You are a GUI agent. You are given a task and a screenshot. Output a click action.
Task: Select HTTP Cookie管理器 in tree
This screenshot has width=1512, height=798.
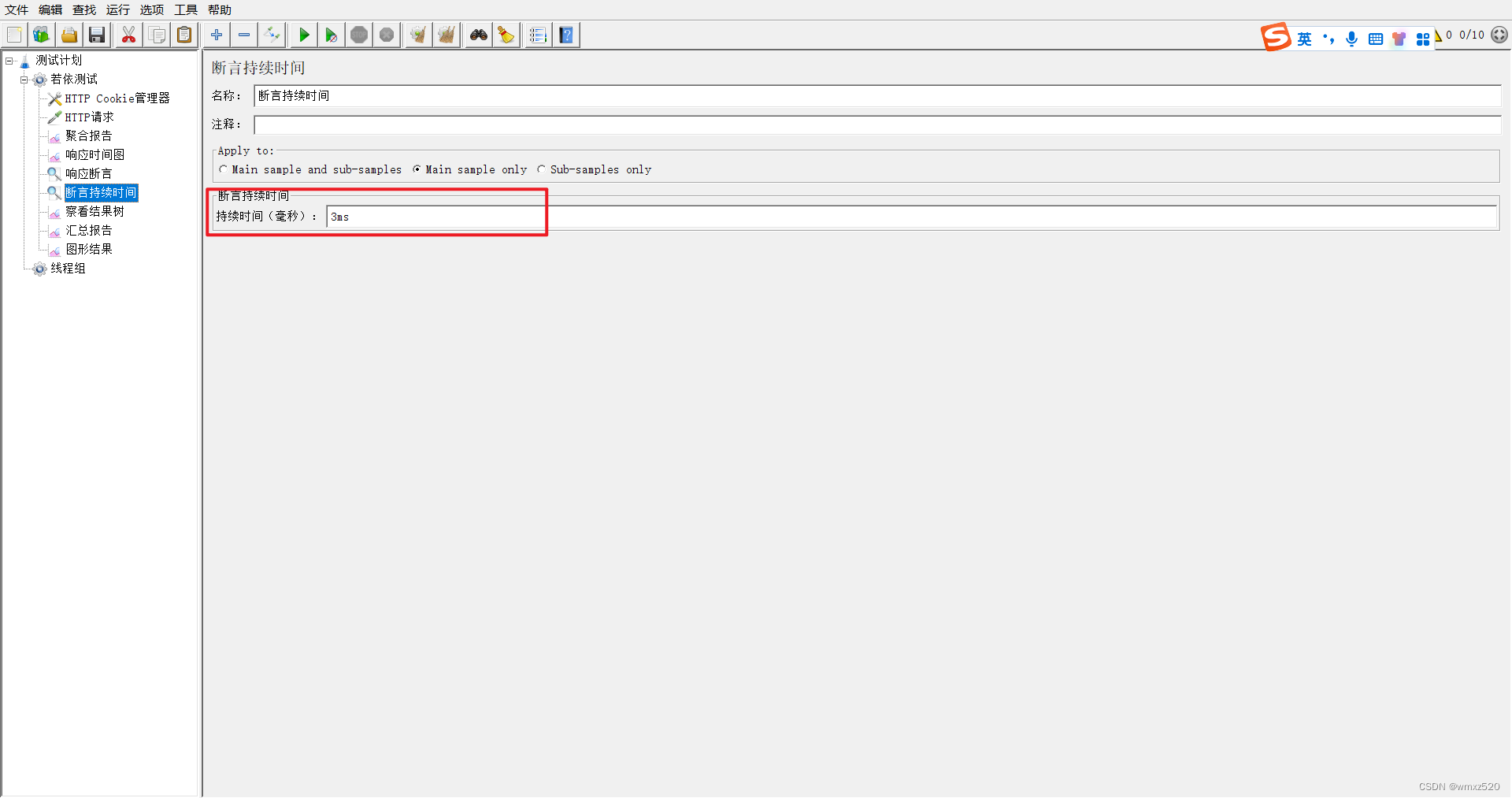pos(117,98)
